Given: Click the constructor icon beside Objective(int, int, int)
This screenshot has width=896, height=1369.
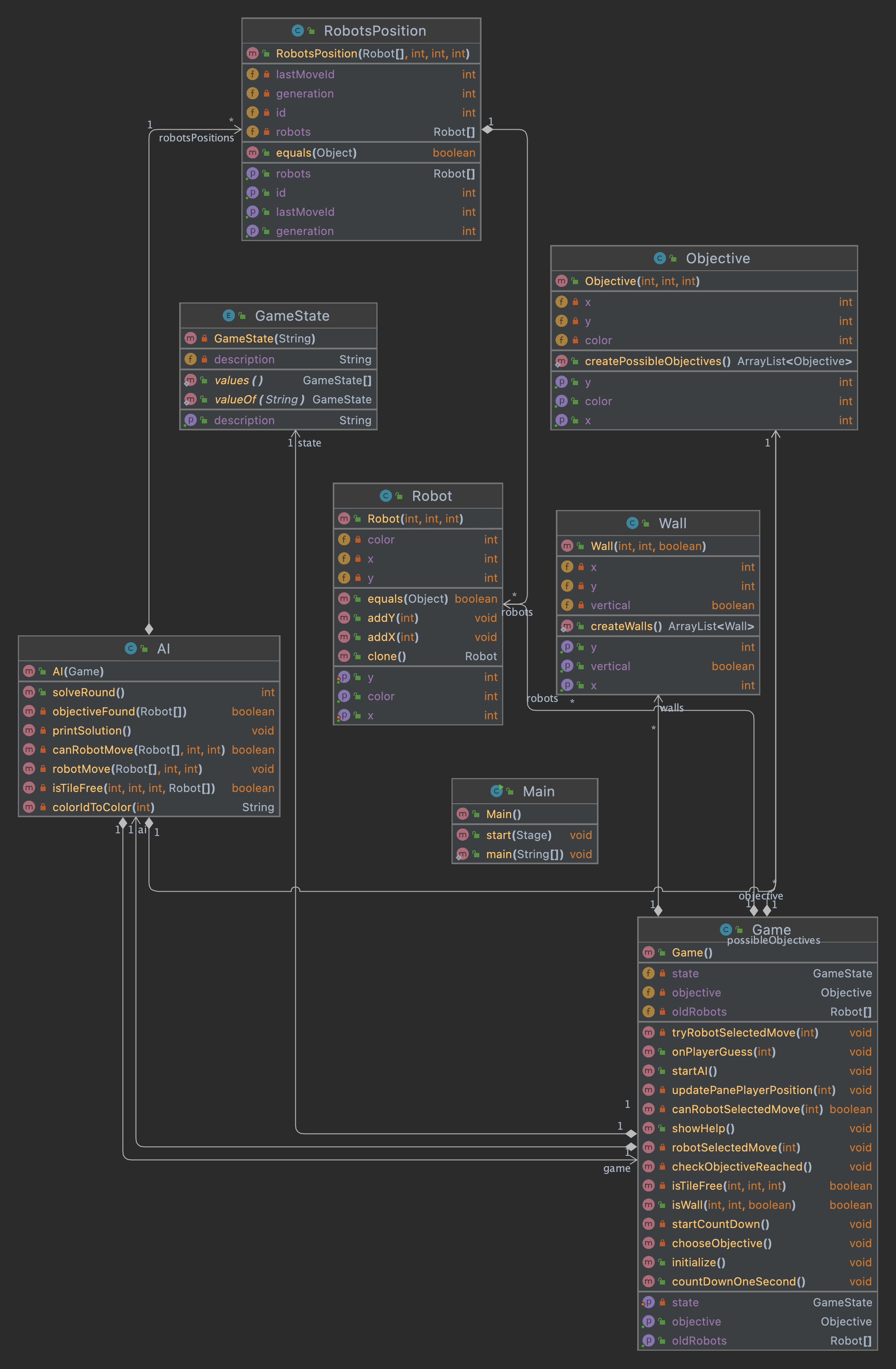Looking at the screenshot, I should (x=561, y=281).
